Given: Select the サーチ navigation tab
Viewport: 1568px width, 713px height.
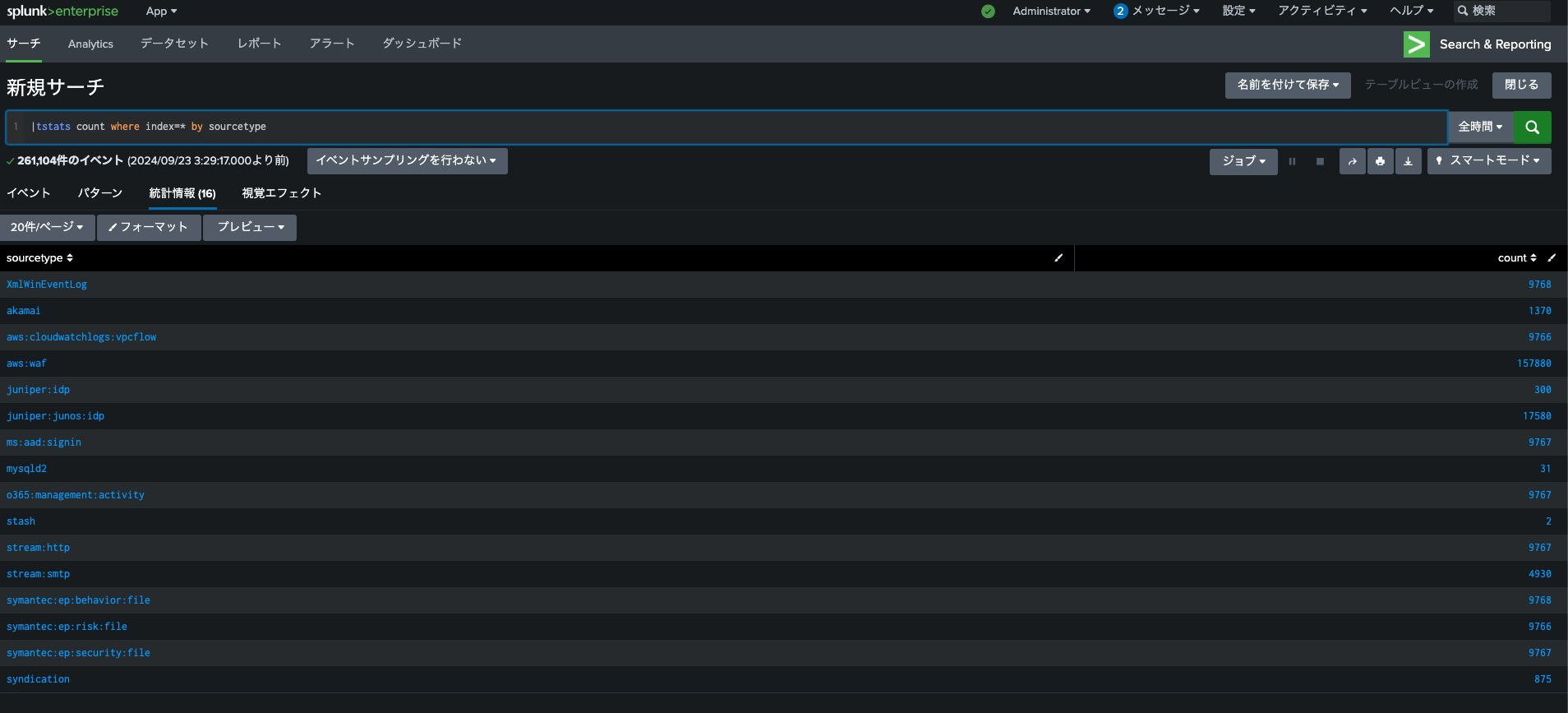Looking at the screenshot, I should 24,44.
